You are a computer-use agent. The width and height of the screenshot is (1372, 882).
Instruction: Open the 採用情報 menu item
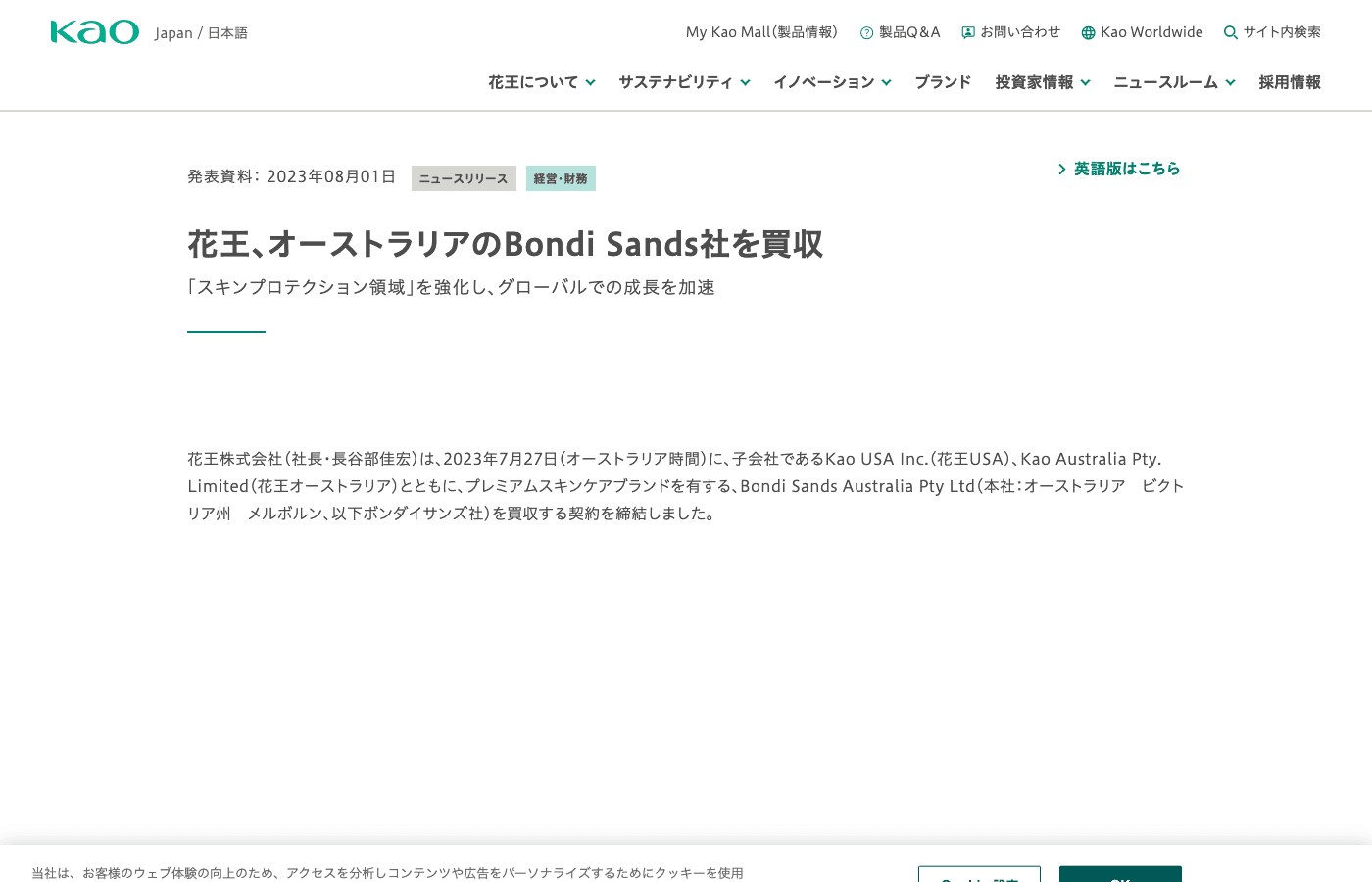1290,82
